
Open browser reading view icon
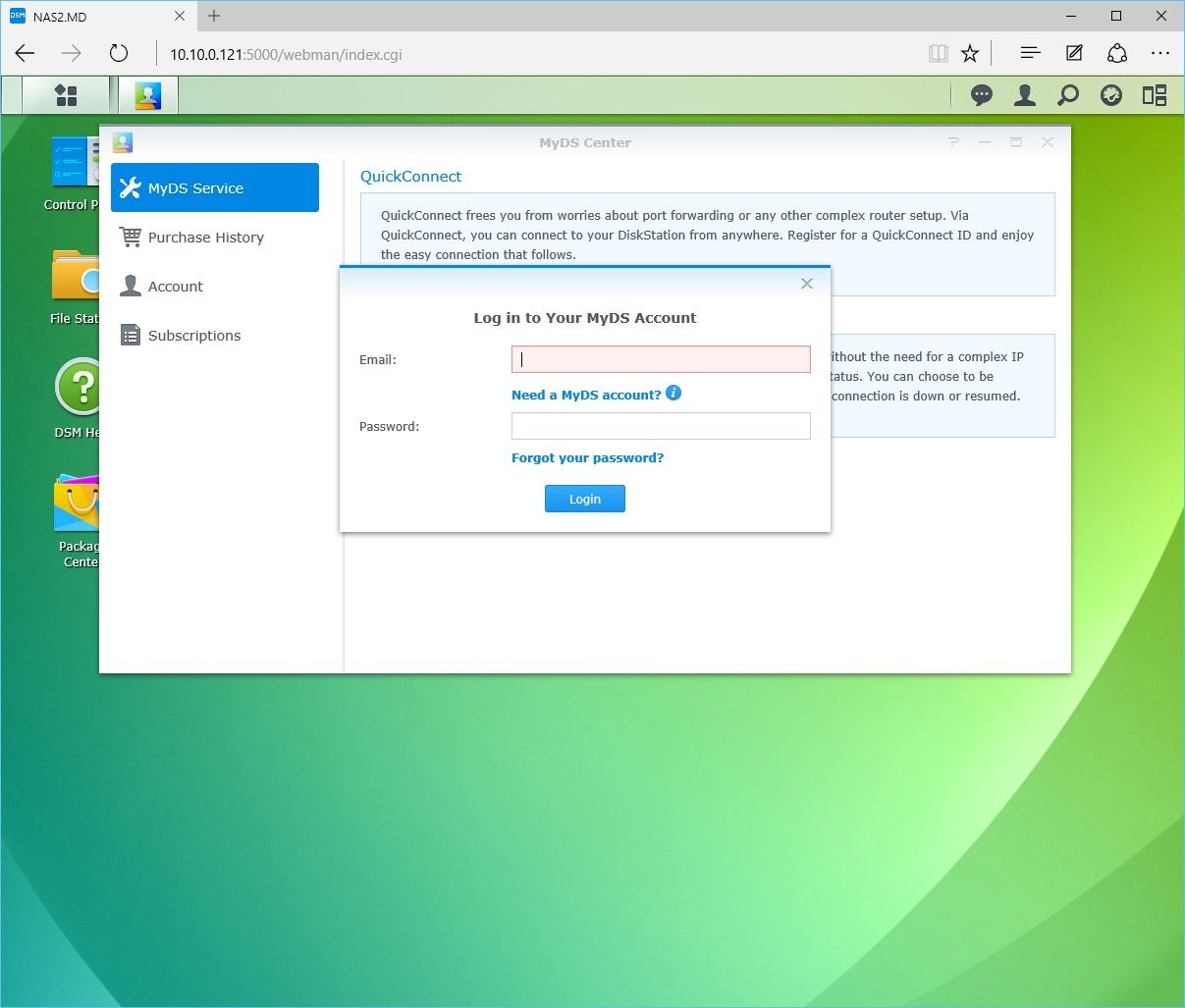(939, 54)
